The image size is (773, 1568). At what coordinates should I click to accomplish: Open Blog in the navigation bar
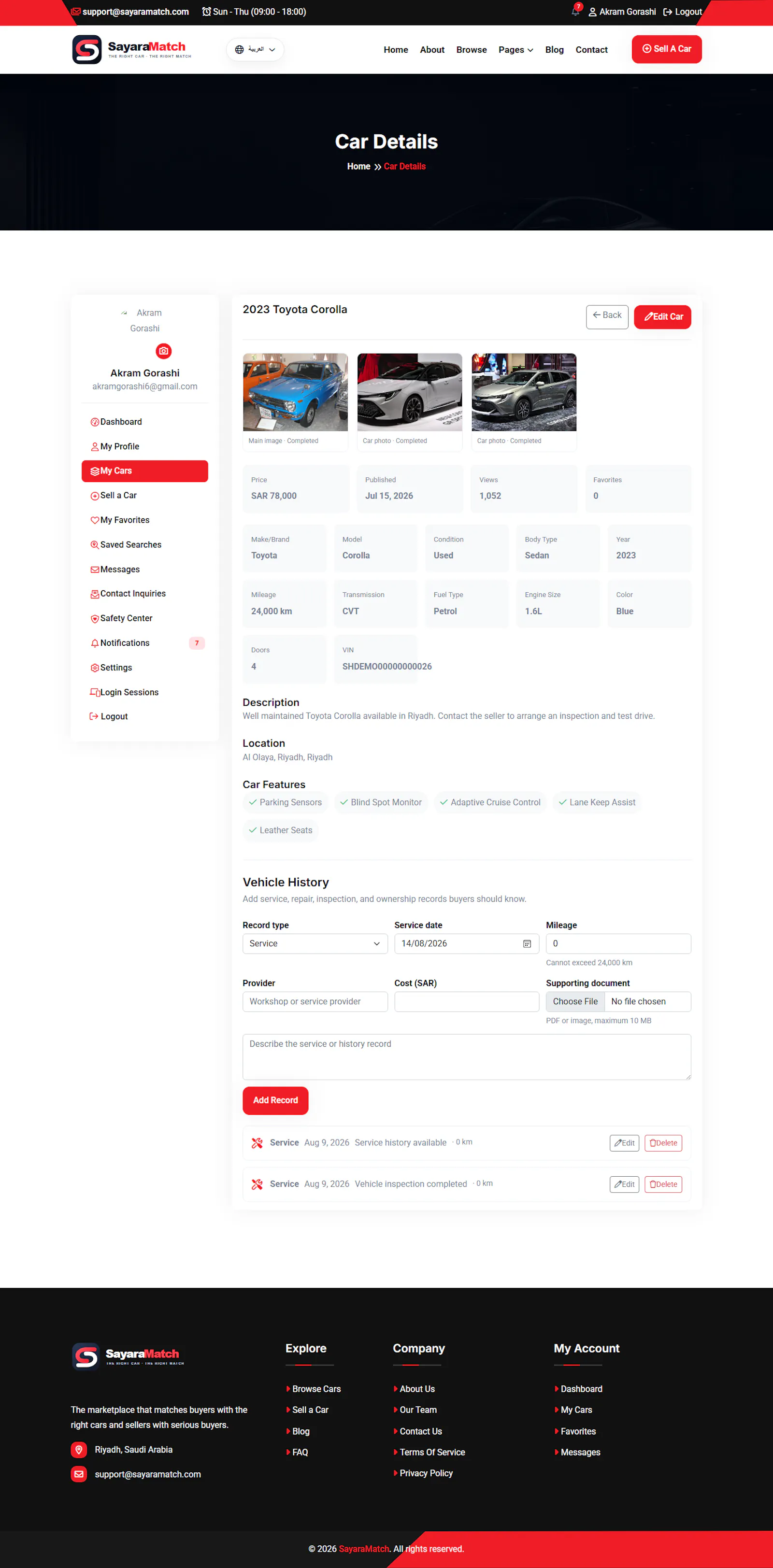(555, 50)
